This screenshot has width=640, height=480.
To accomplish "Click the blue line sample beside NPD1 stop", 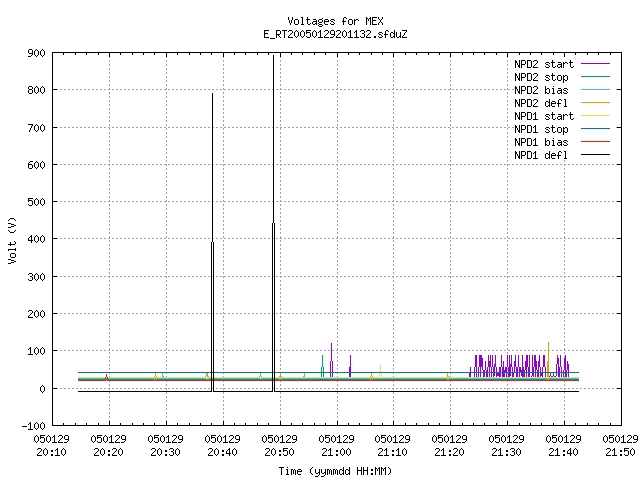I will pyautogui.click(x=595, y=129).
